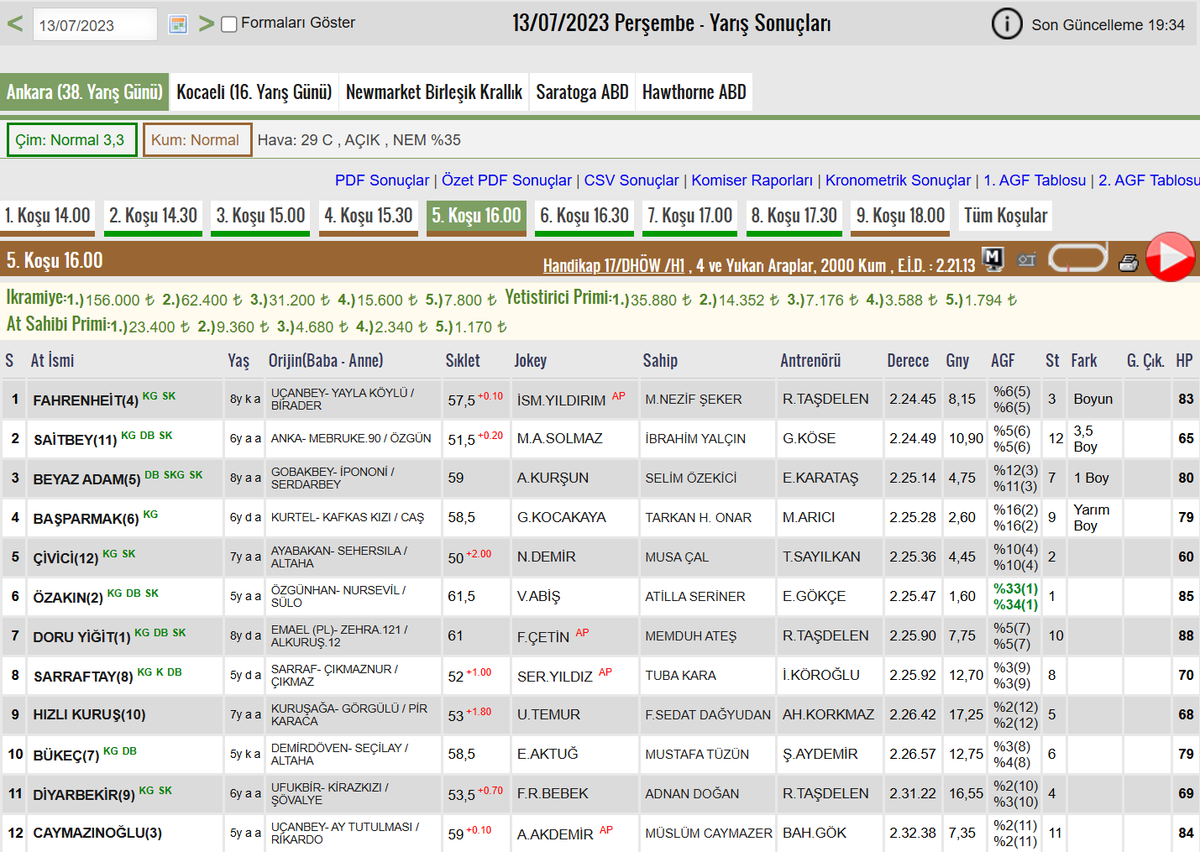Screen dimensions: 1200x852
Task: Click green AGF value %33(1)
Action: point(1015,589)
